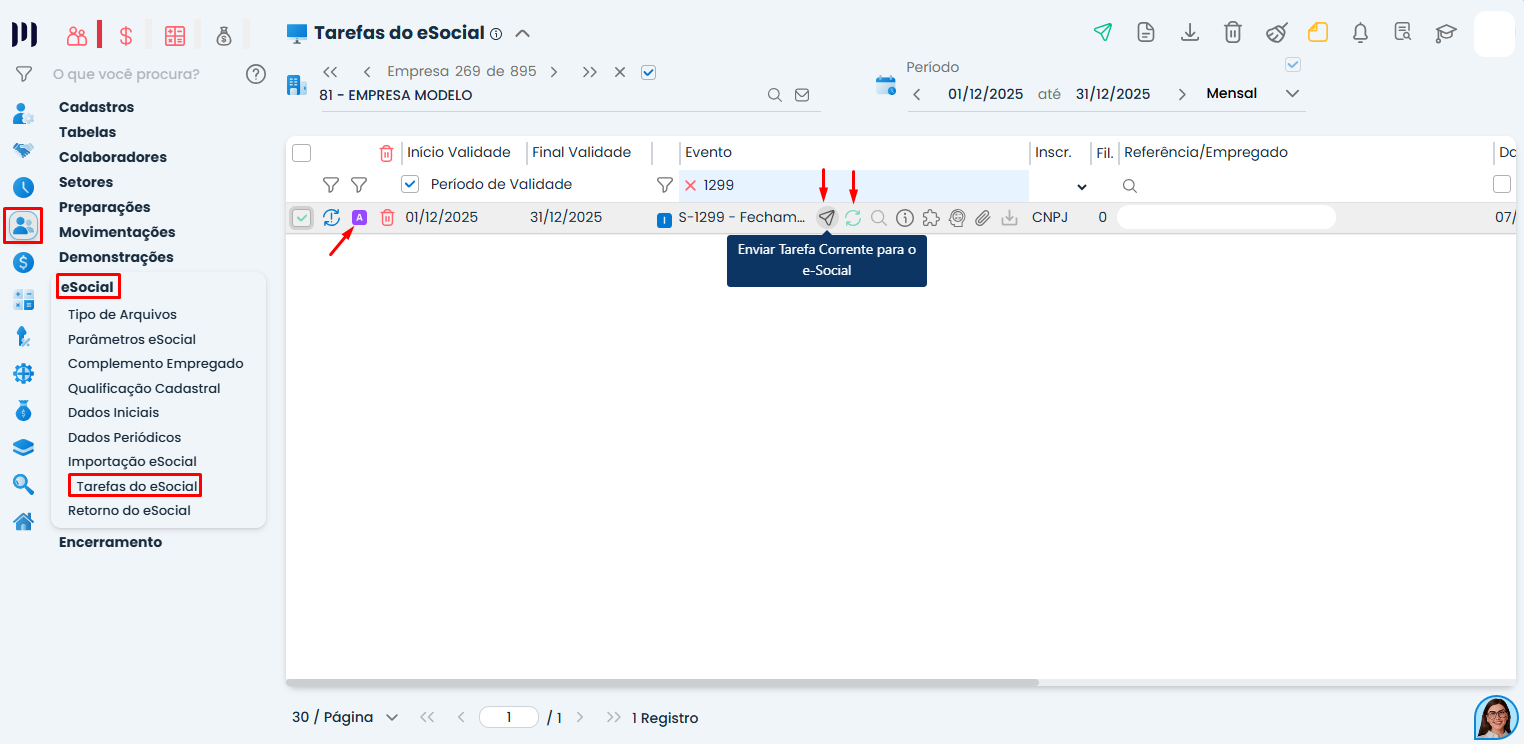Open the help question mark icon in sidebar
Viewport: 1524px width, 744px height.
coord(256,73)
